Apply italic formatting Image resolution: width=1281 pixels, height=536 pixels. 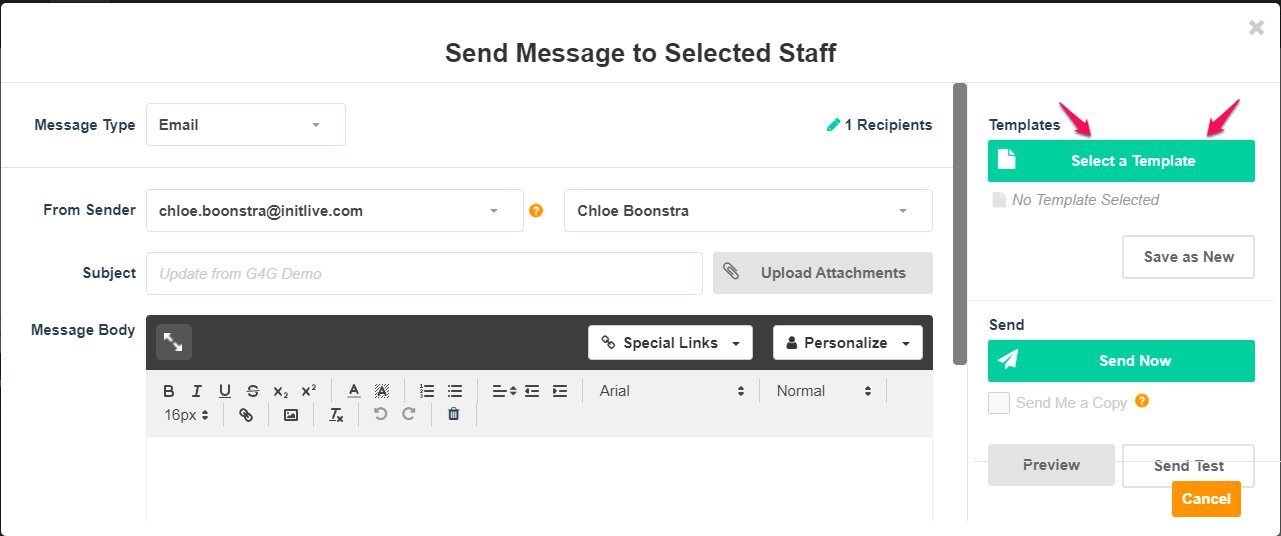click(x=197, y=391)
